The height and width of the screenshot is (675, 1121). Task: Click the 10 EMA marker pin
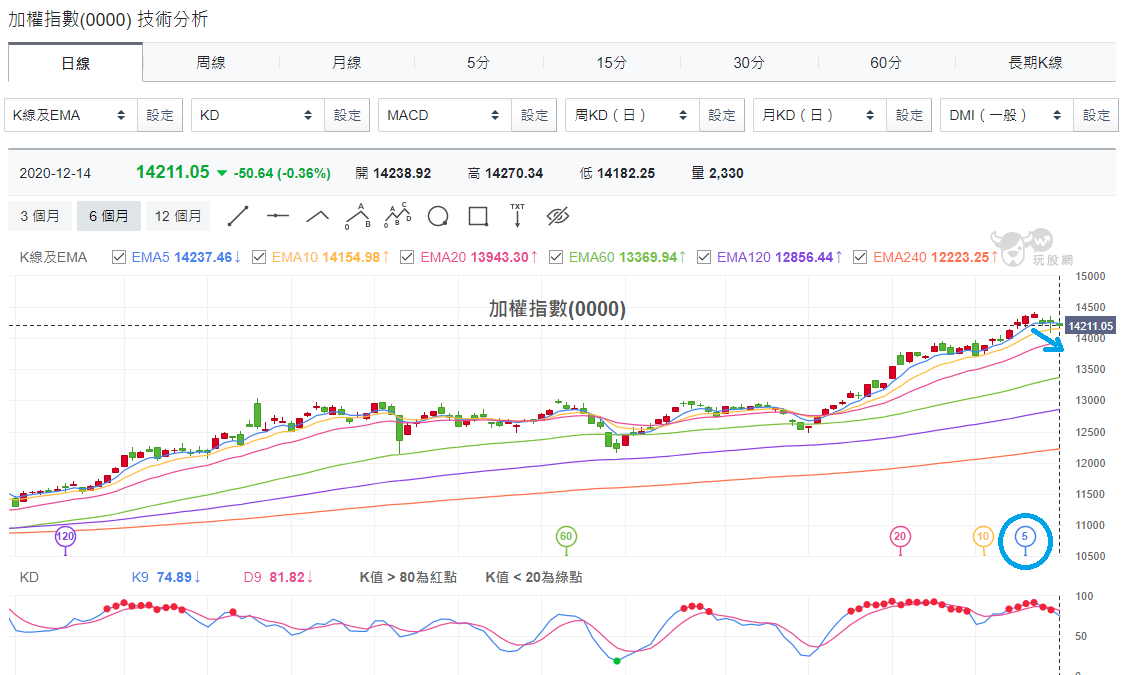point(983,537)
